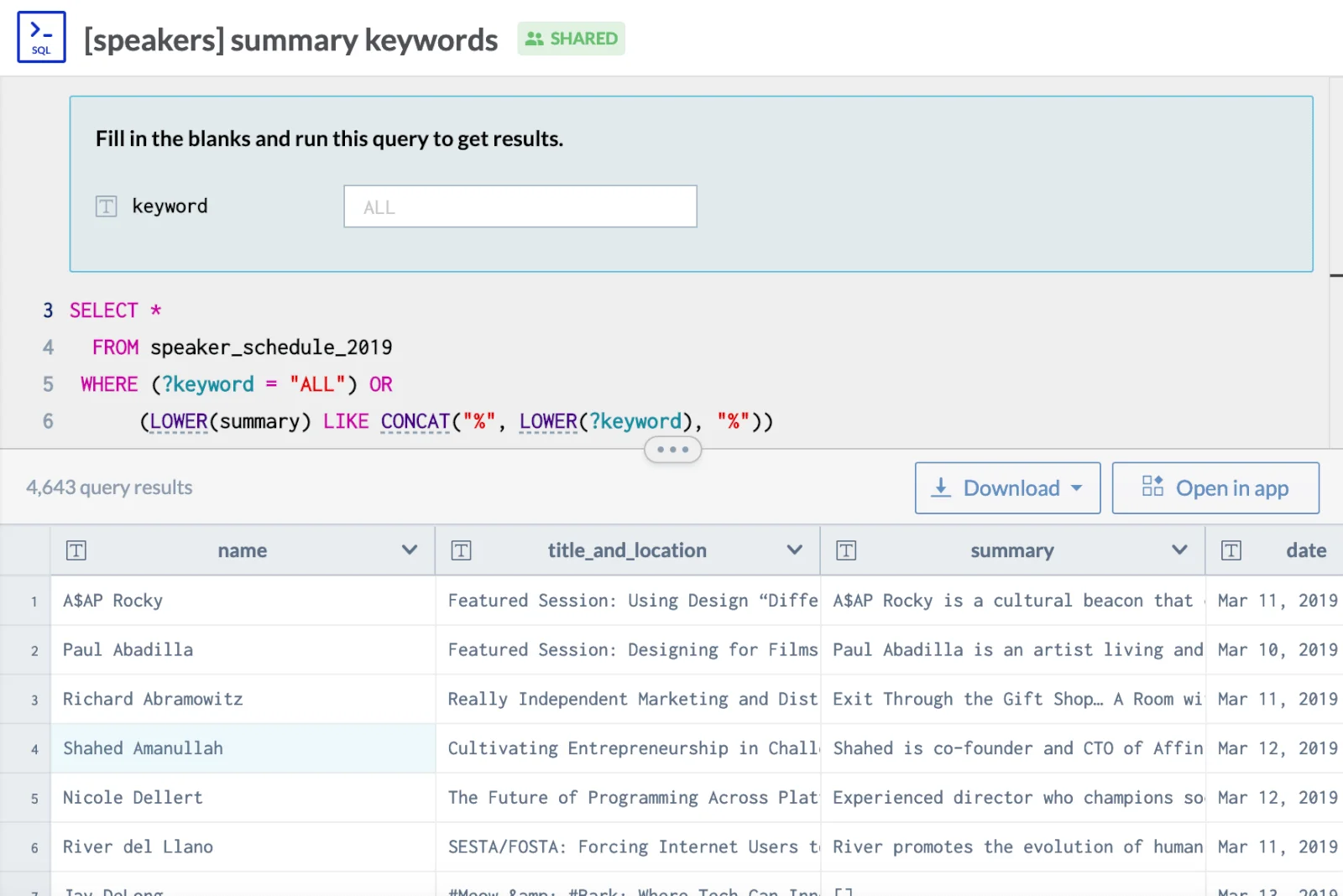Type in the keyword input field
This screenshot has height=896, width=1343.
pyautogui.click(x=520, y=206)
